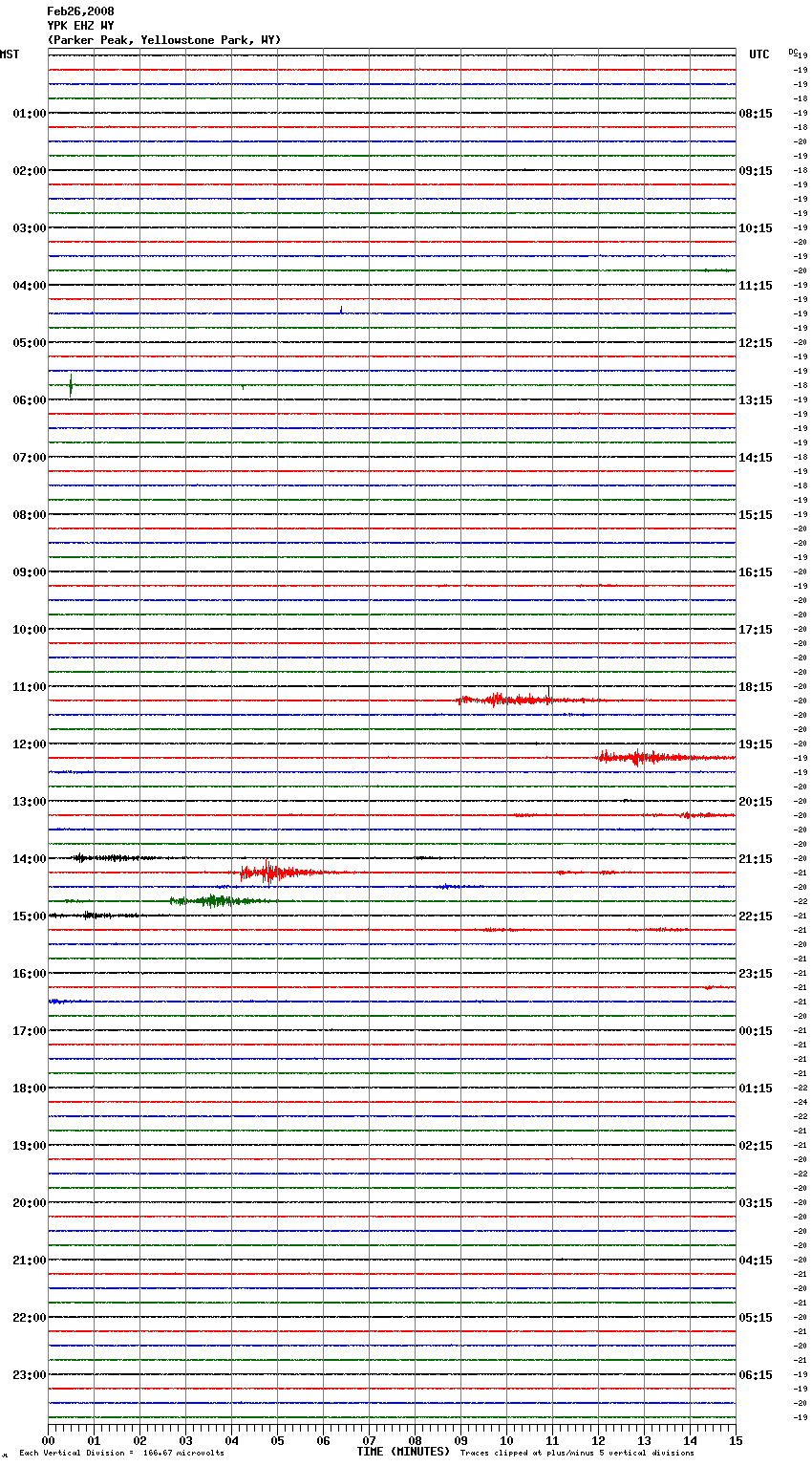Click the '12' minute axis tick label
This screenshot has height=1466, width=812.
[x=598, y=1440]
